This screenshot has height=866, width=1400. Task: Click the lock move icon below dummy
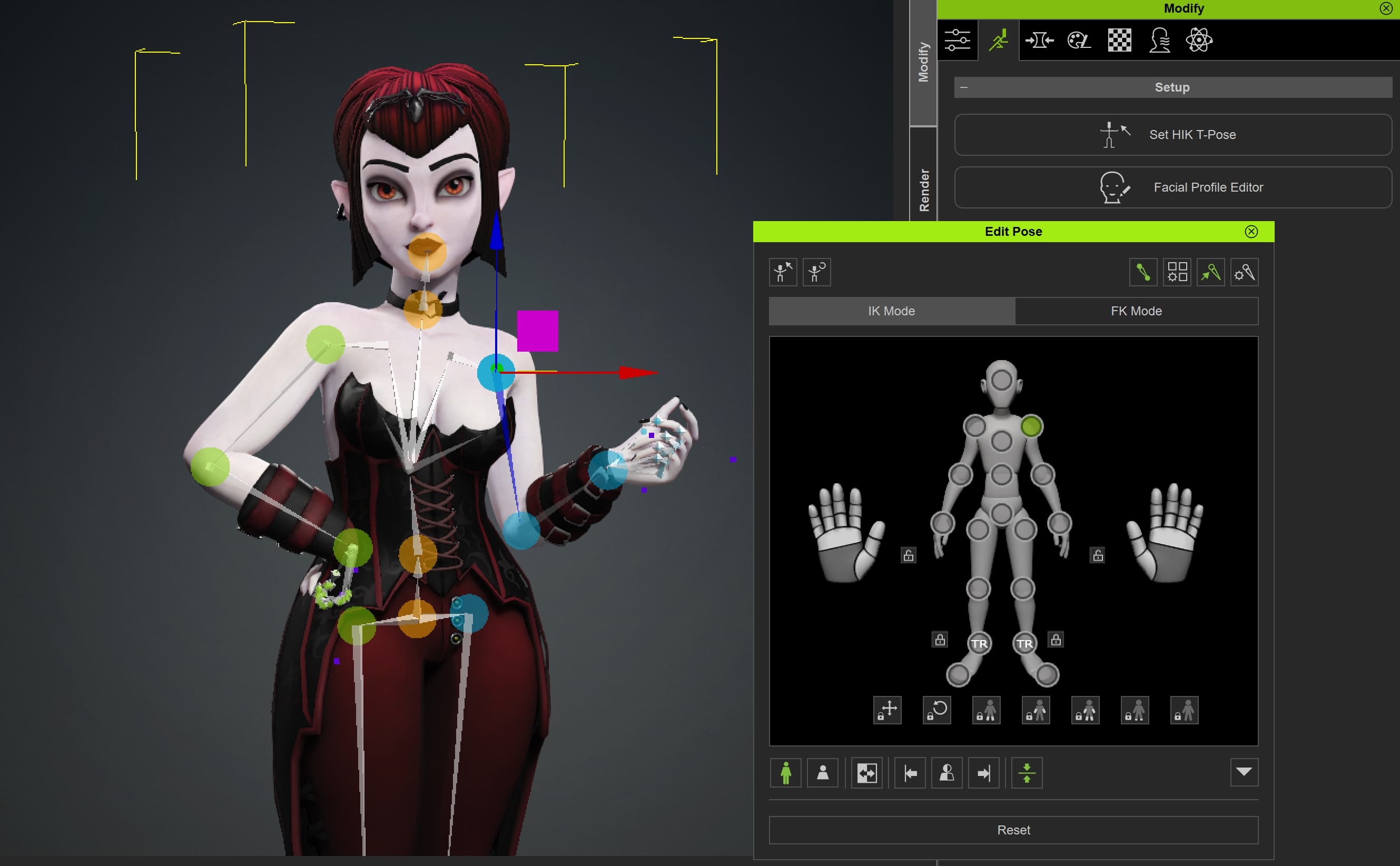tap(887, 710)
